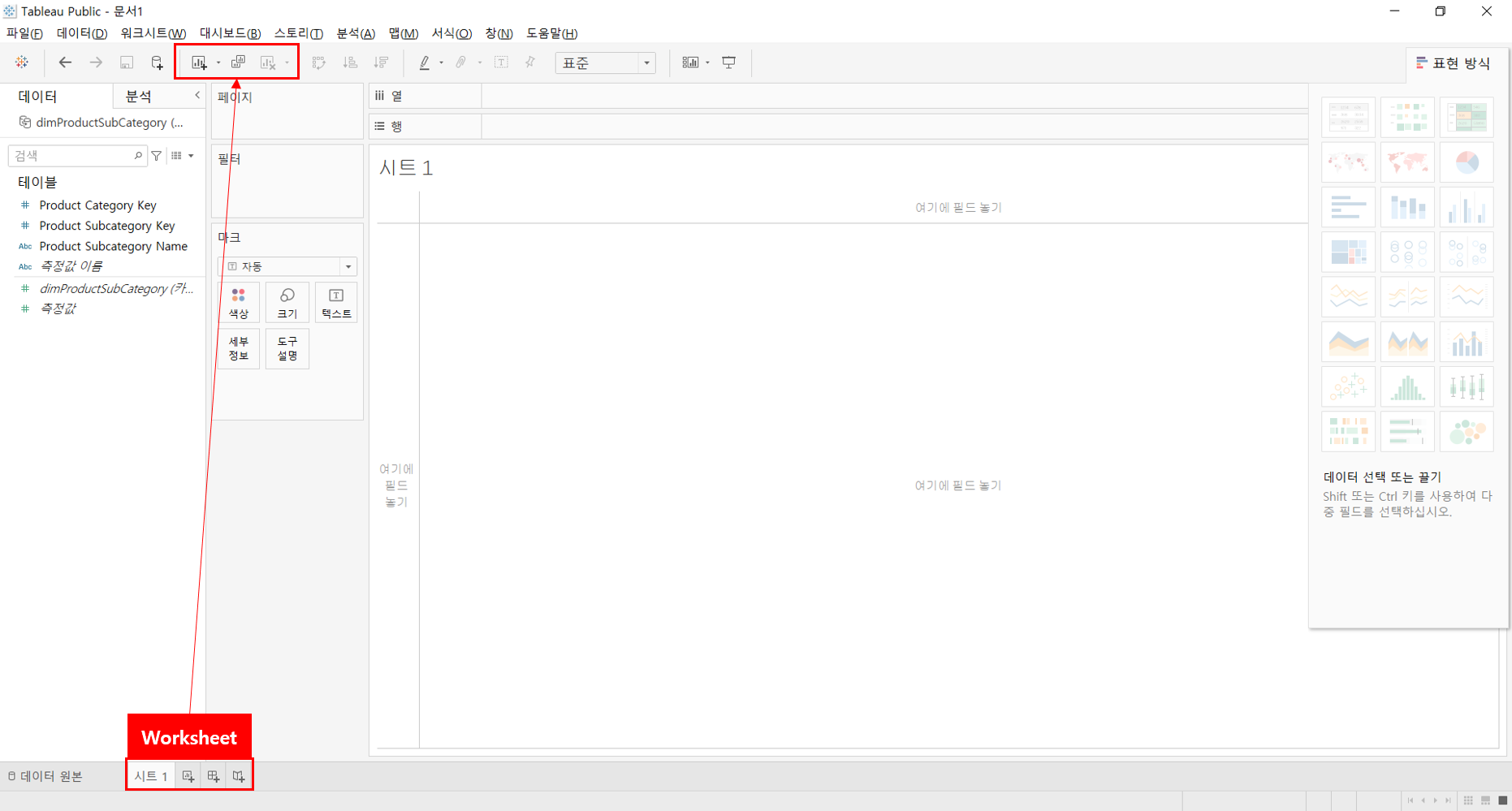Open the 데이터(D) menu

82,33
